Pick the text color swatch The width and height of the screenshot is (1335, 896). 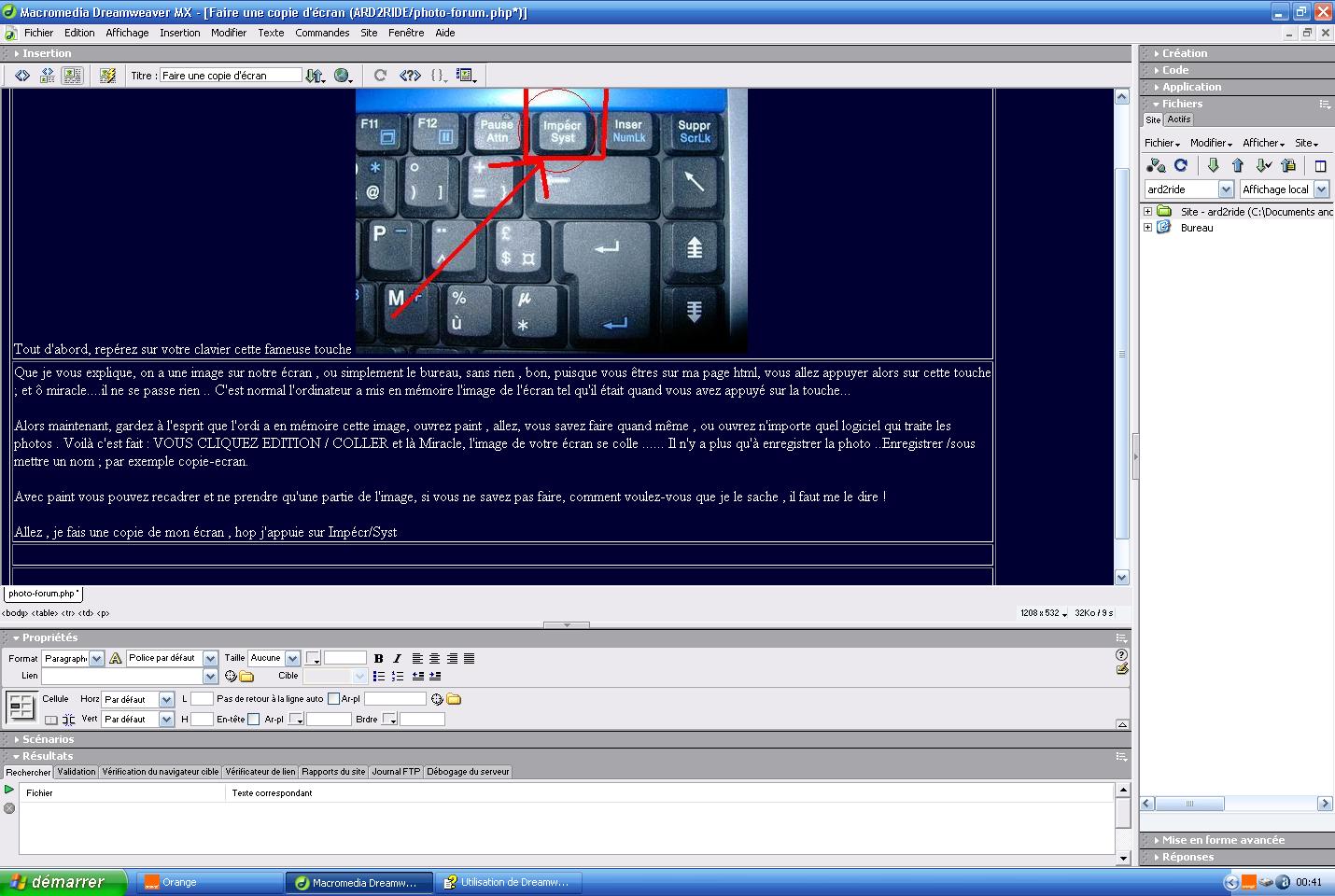pyautogui.click(x=313, y=658)
